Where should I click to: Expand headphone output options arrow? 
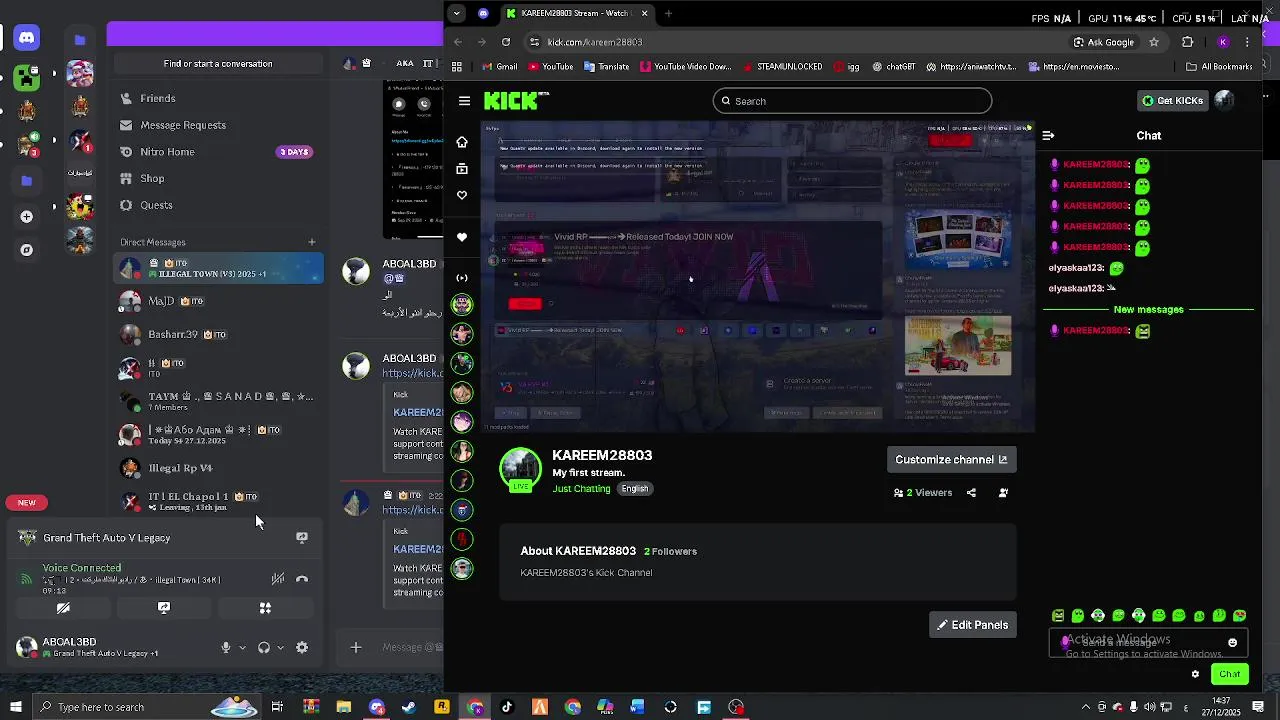click(280, 648)
